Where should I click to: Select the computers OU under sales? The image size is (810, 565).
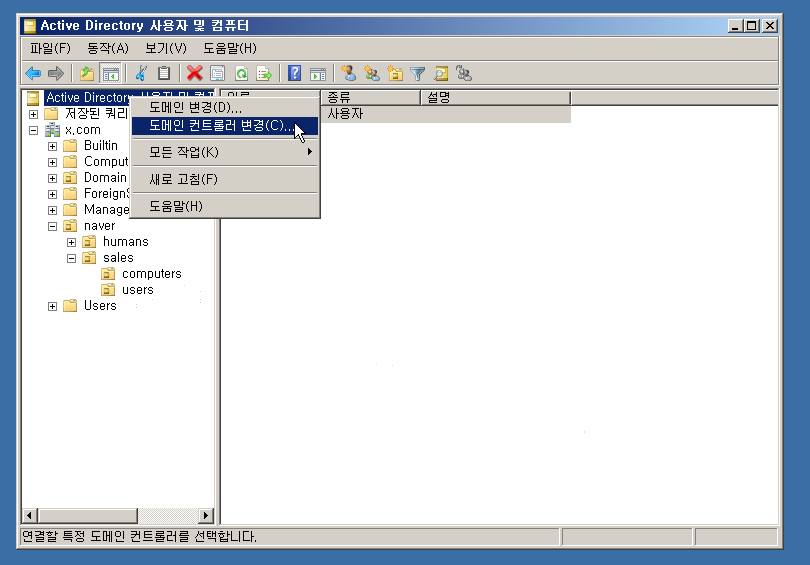tap(151, 274)
